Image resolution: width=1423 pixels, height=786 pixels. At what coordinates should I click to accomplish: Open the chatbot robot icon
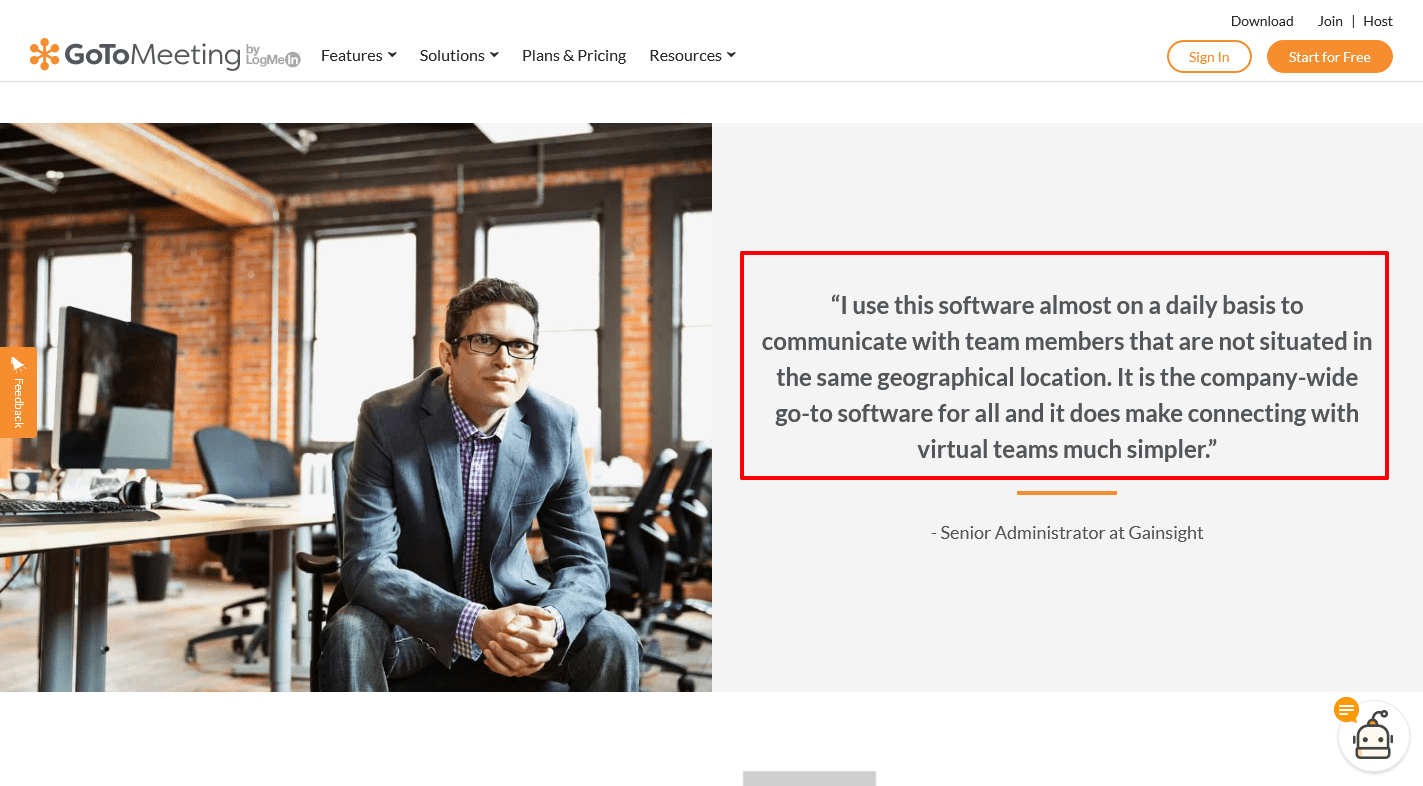click(1373, 736)
